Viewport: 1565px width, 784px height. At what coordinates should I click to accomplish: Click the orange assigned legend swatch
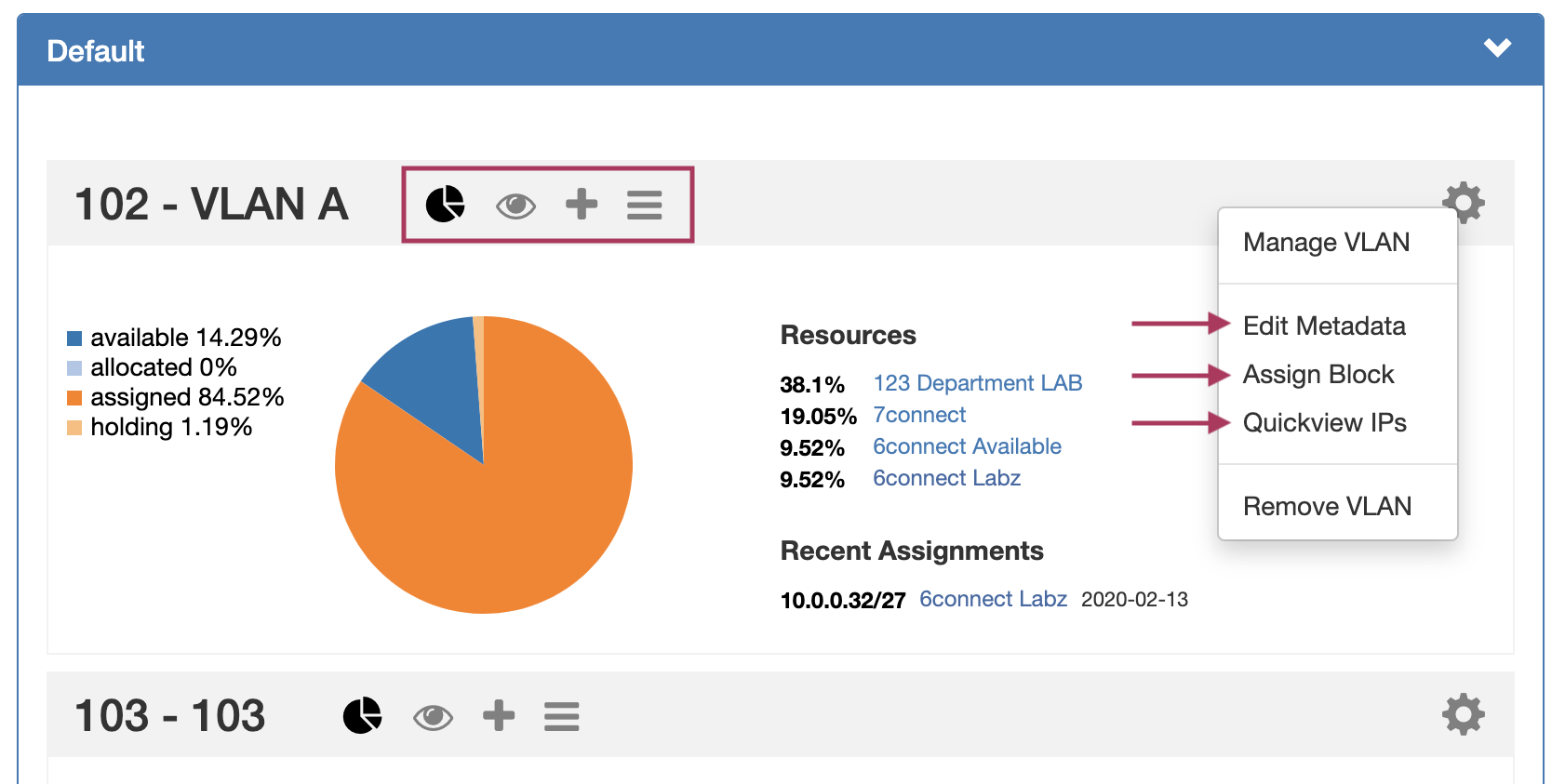pyautogui.click(x=74, y=398)
